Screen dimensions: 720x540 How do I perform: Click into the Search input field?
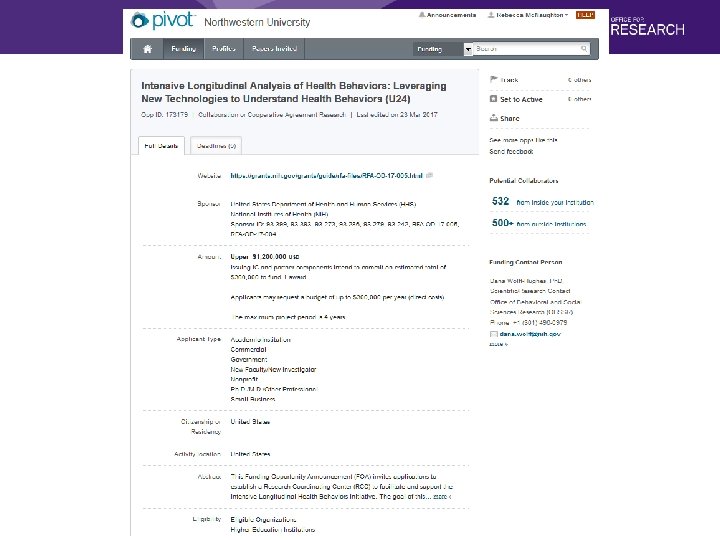point(526,49)
